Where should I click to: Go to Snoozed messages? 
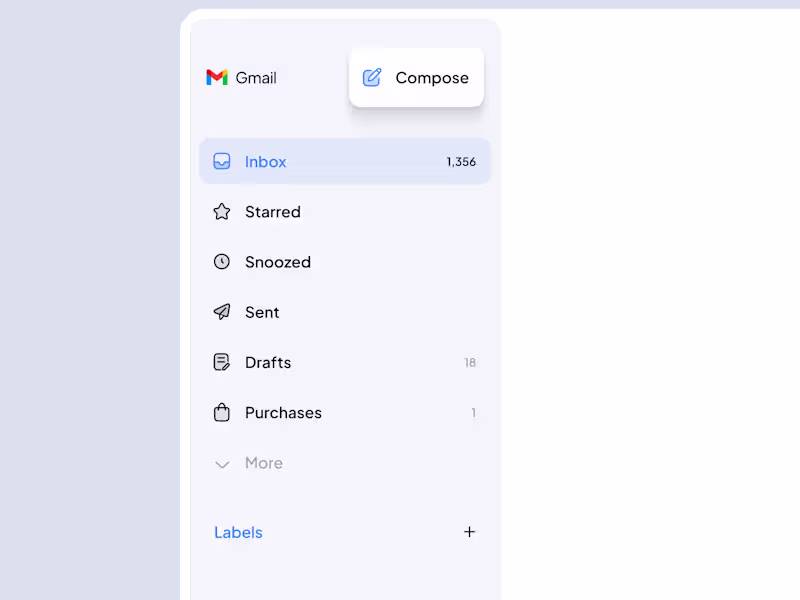(x=278, y=262)
